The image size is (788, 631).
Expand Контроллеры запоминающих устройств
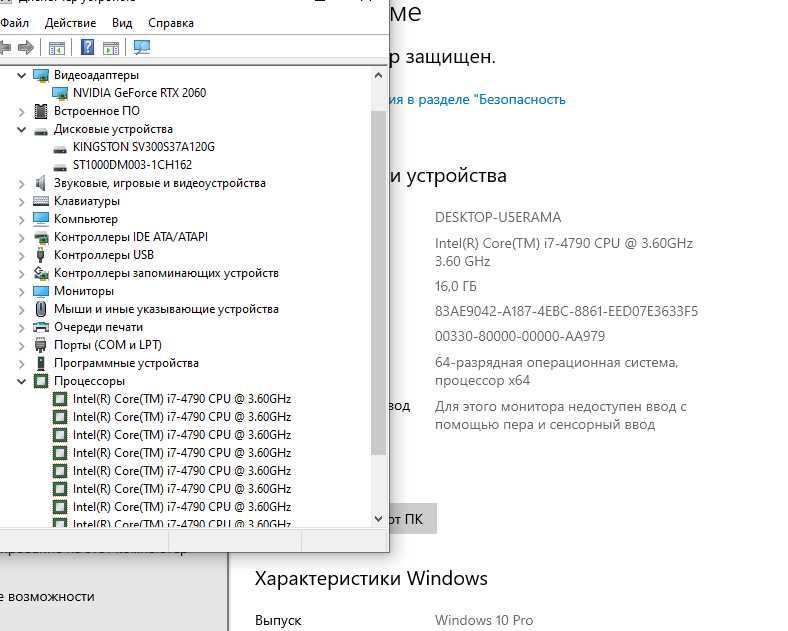pyautogui.click(x=21, y=274)
